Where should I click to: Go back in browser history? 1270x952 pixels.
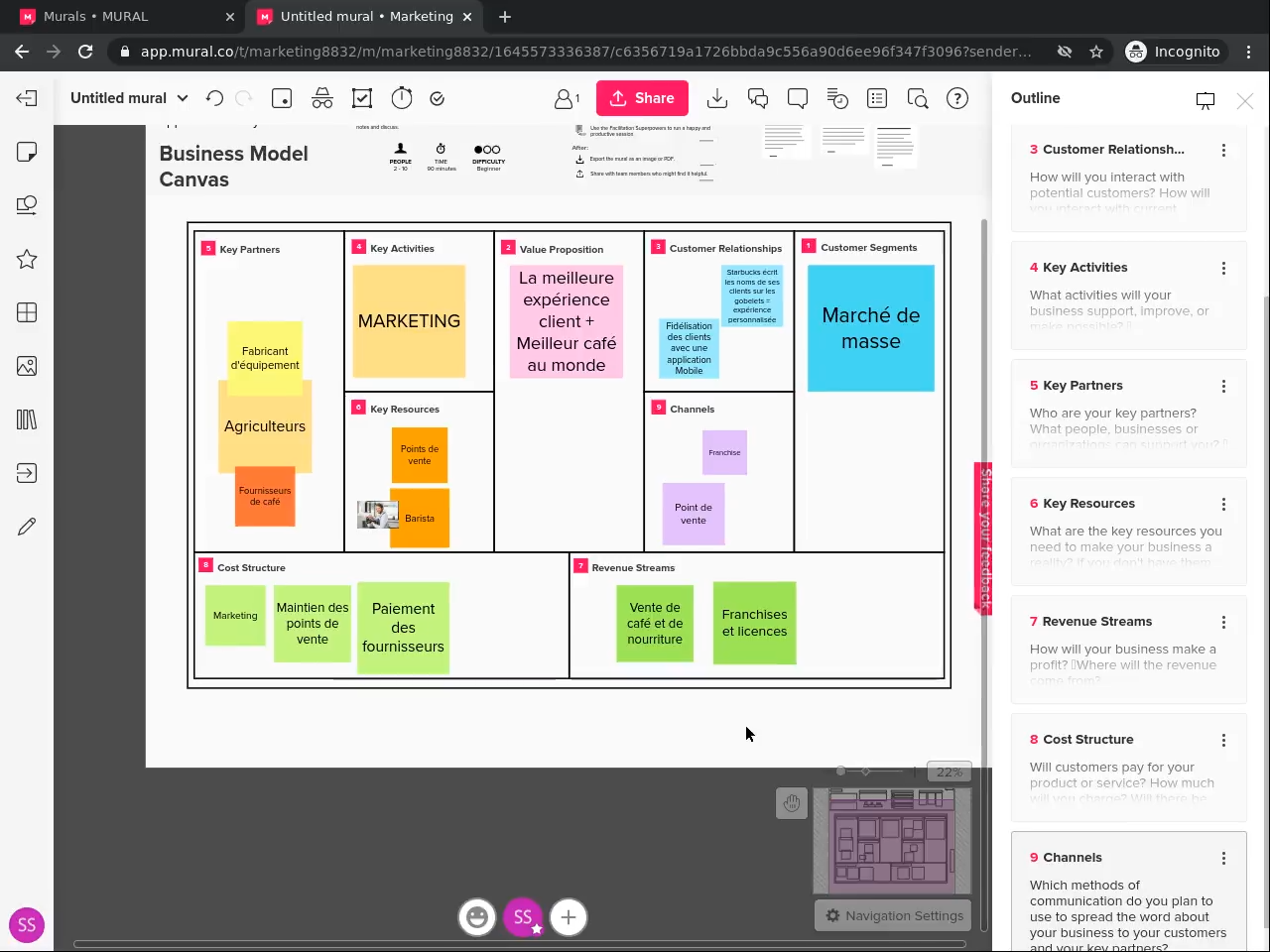pos(22,52)
